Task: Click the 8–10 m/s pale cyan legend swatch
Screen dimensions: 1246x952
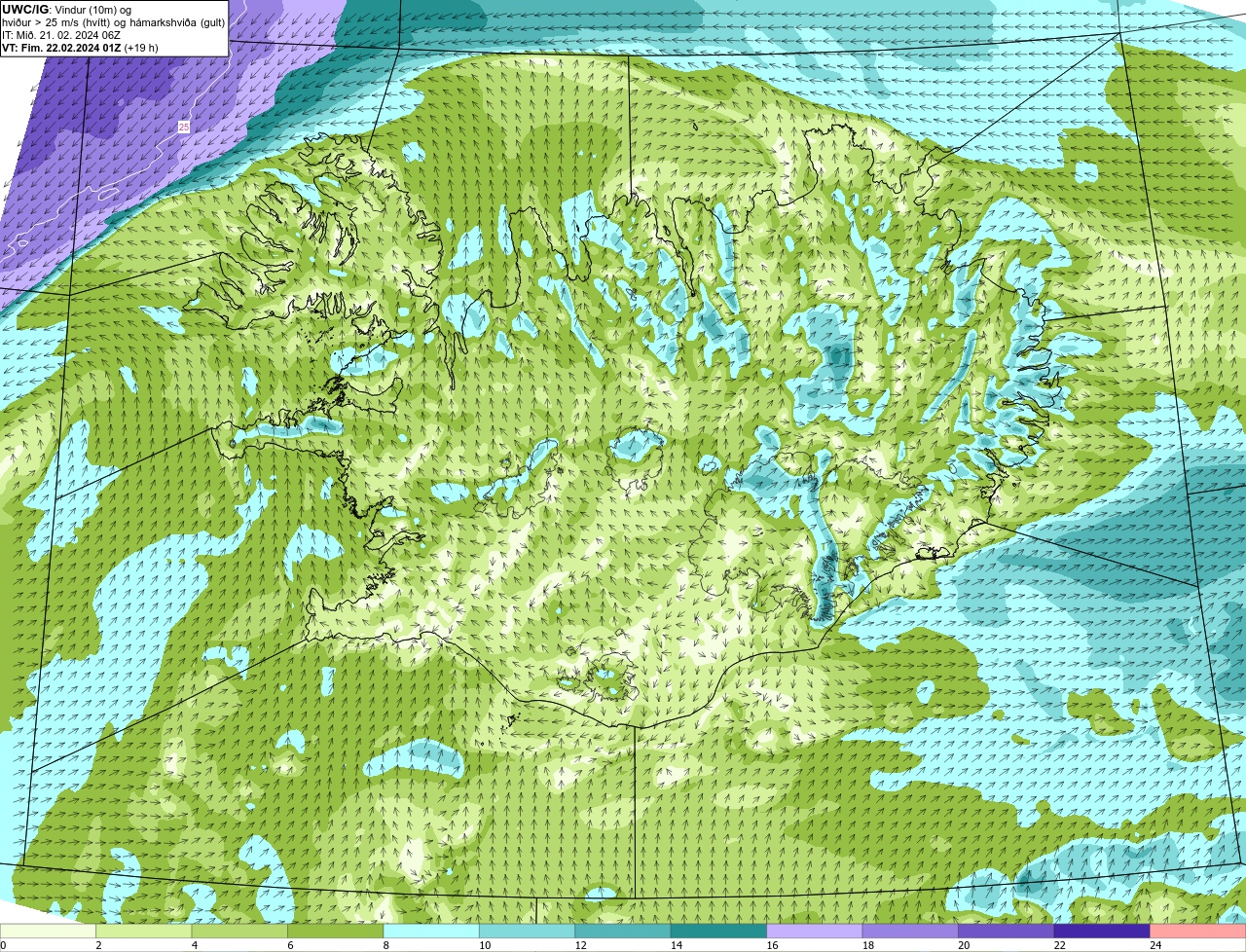Action: coord(432,931)
